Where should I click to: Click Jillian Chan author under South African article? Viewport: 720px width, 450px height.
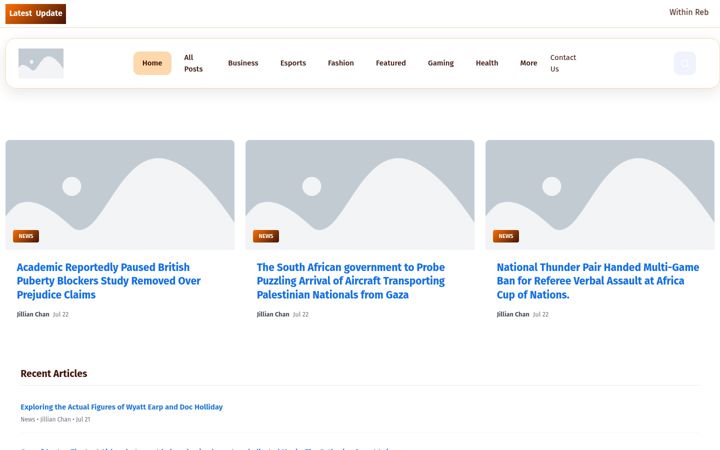[x=273, y=315]
